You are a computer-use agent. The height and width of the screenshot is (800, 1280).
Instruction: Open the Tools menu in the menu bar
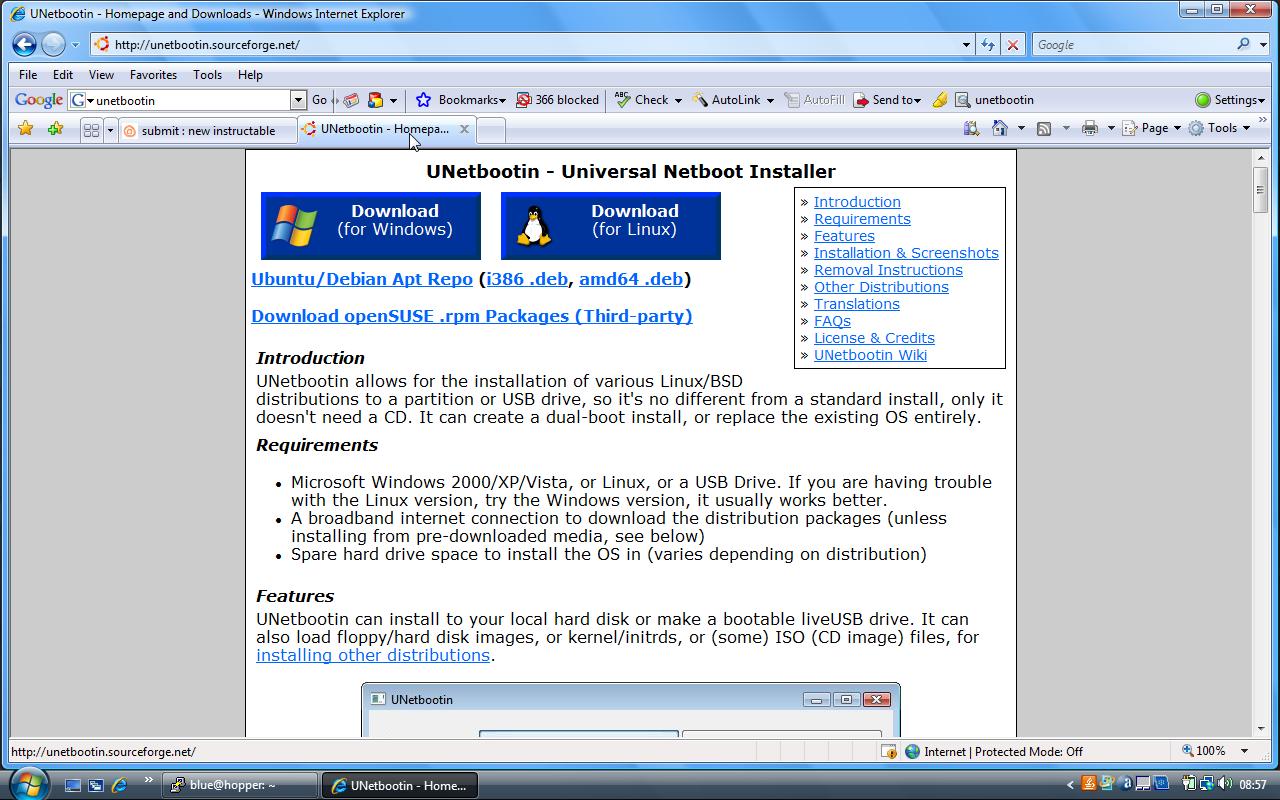pos(207,75)
